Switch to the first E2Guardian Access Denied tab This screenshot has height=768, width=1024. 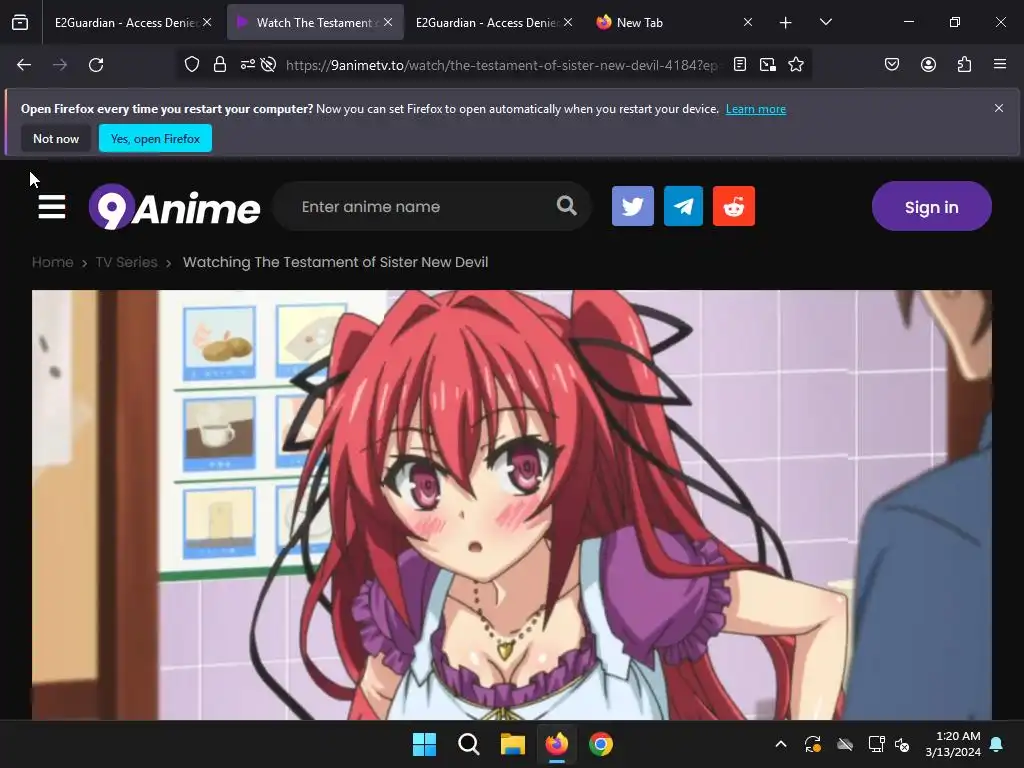coord(125,23)
